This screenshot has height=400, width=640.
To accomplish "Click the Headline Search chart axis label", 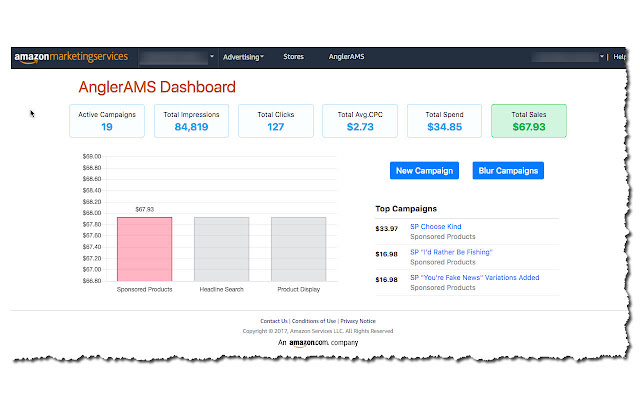I will pyautogui.click(x=222, y=289).
